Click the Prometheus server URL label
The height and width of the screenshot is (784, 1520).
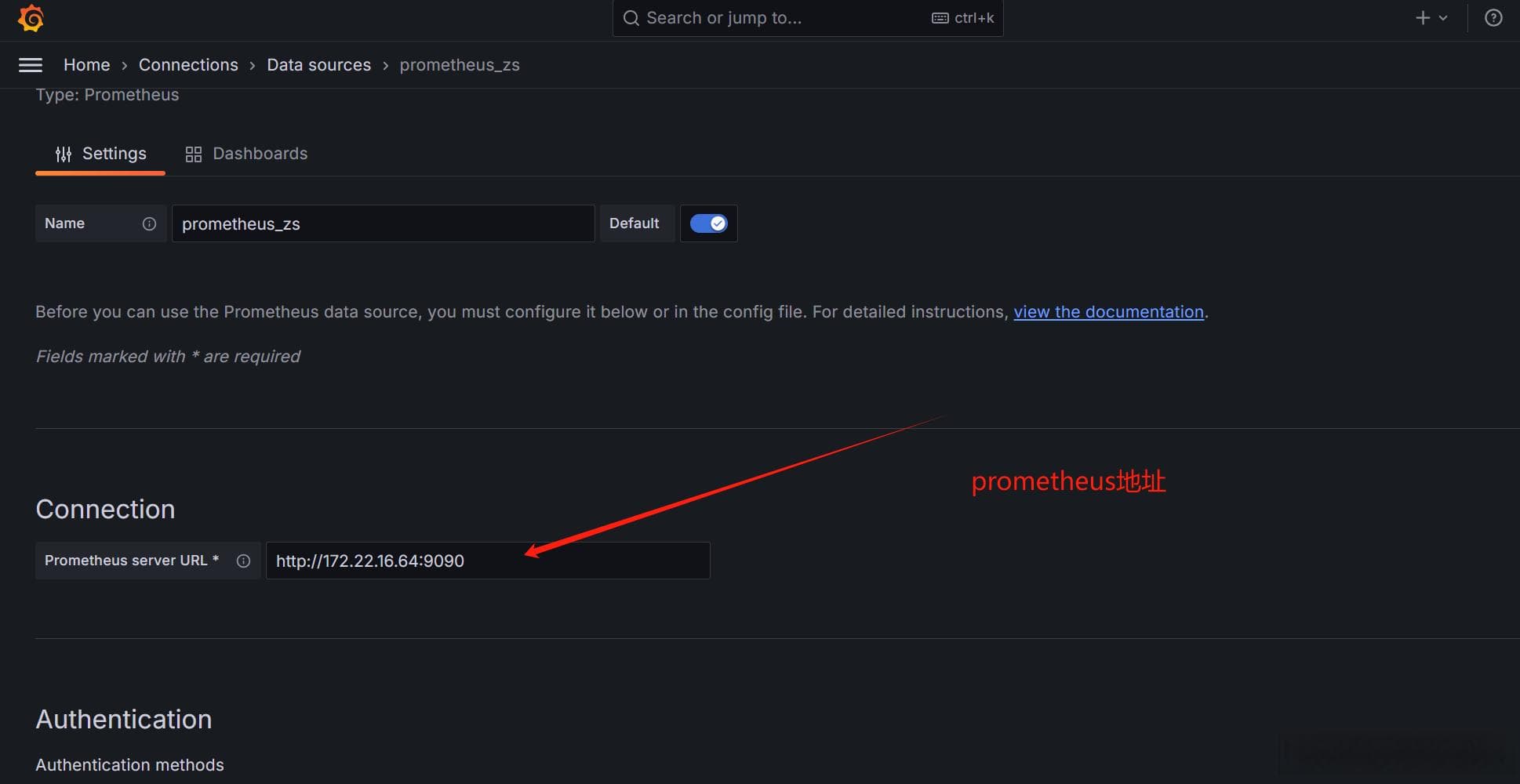point(131,561)
